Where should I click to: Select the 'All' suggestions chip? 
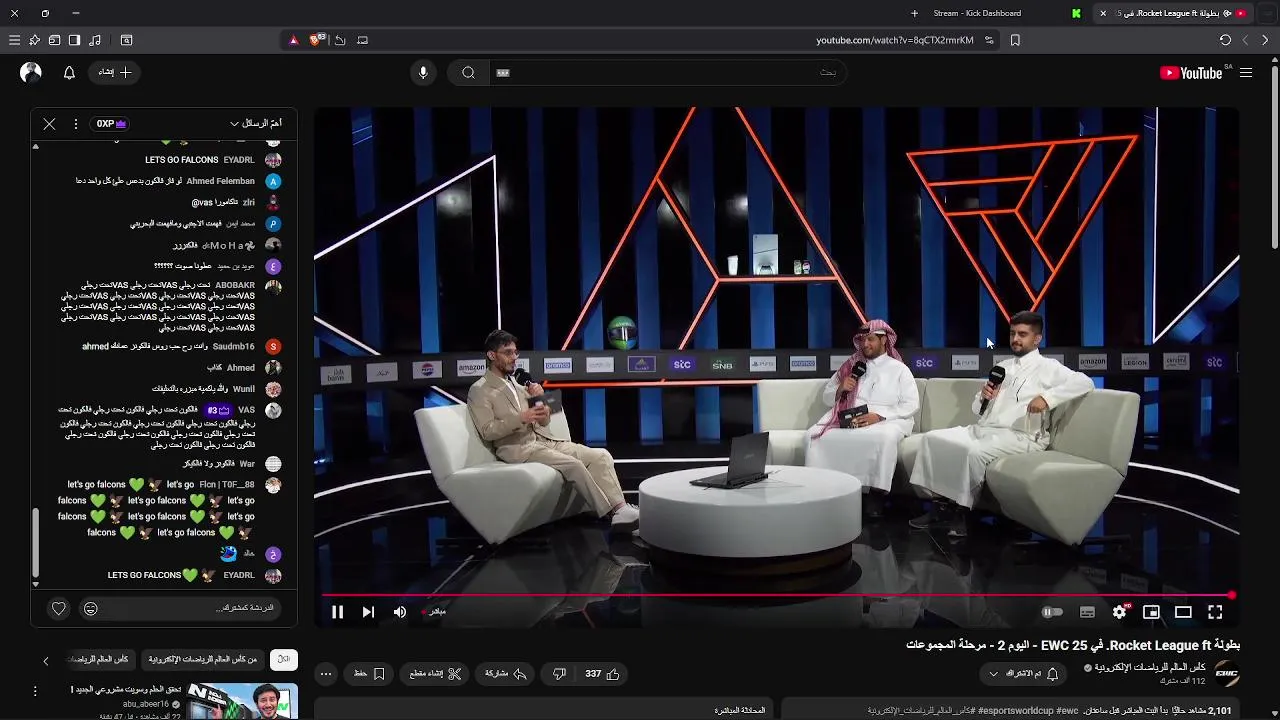[284, 660]
